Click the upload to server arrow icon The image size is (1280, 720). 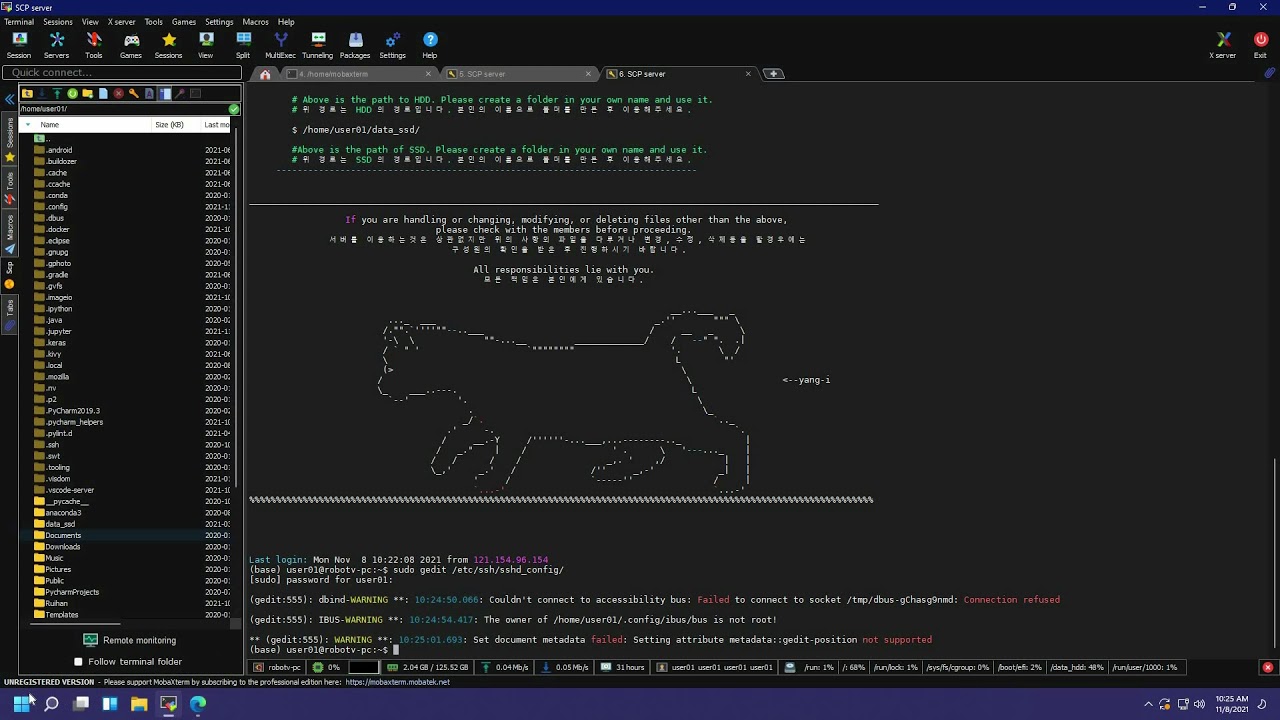coord(57,93)
